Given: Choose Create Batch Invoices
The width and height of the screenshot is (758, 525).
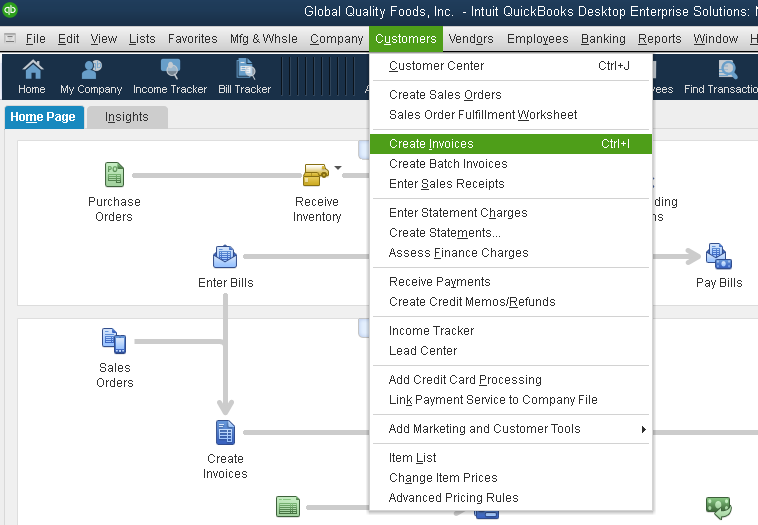Looking at the screenshot, I should (x=511, y=164).
